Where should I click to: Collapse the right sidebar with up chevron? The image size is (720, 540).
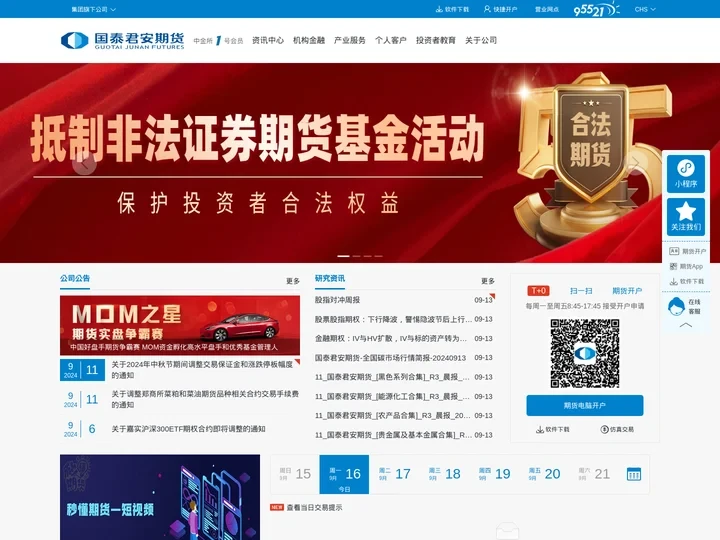686,325
